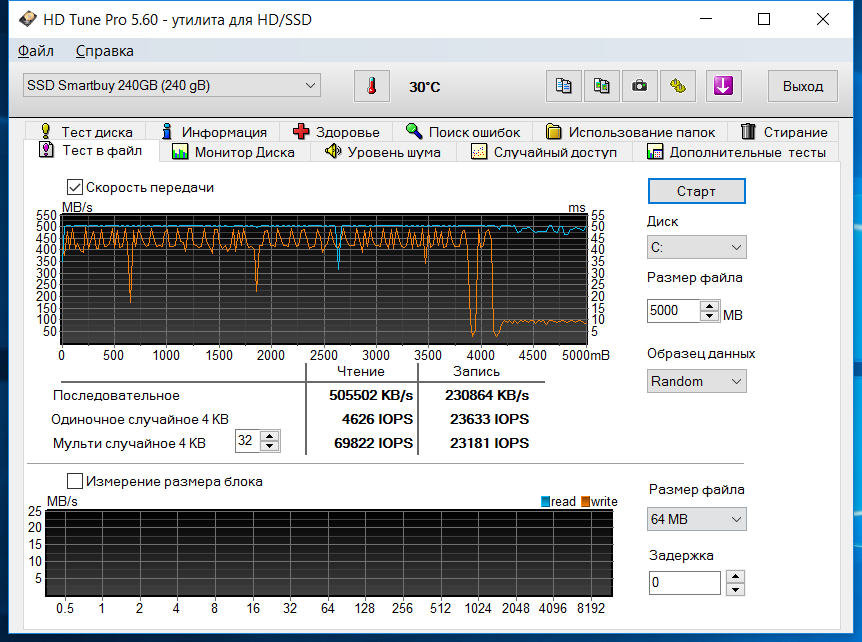Click the camera save screenshot icon
The height and width of the screenshot is (642, 862).
[640, 86]
